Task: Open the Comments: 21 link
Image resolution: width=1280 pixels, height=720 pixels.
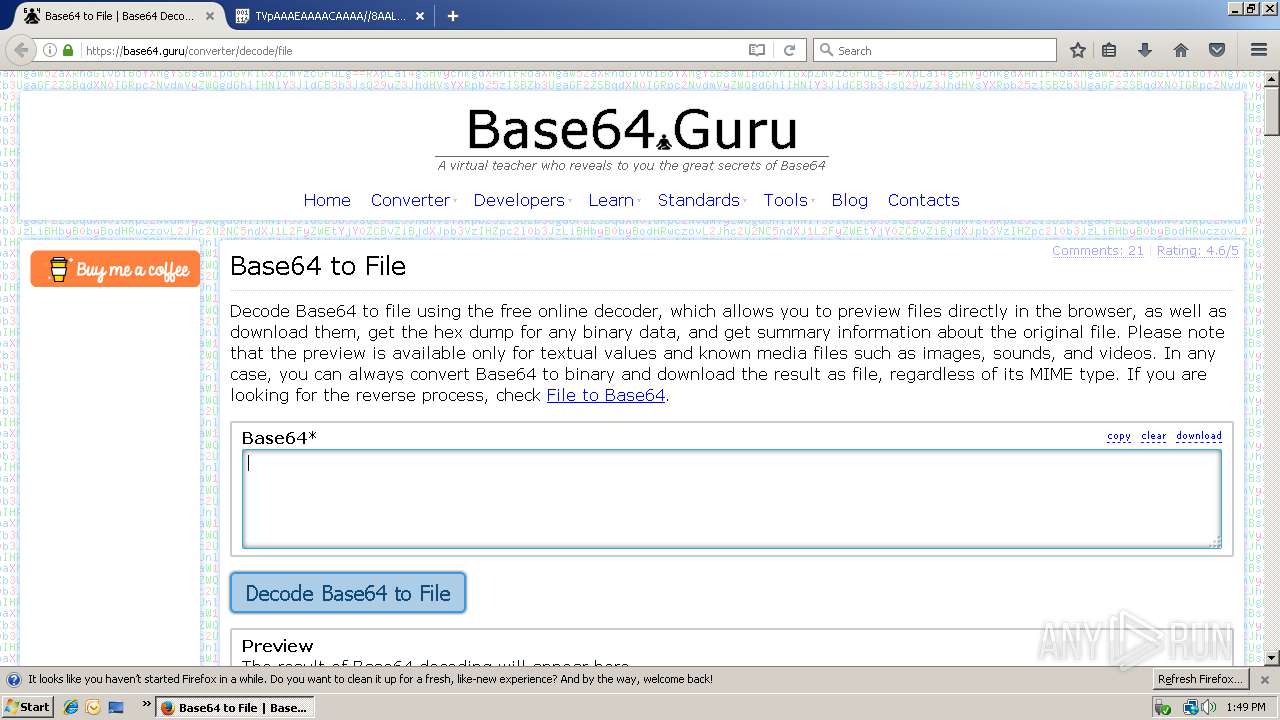Action: tap(1098, 251)
